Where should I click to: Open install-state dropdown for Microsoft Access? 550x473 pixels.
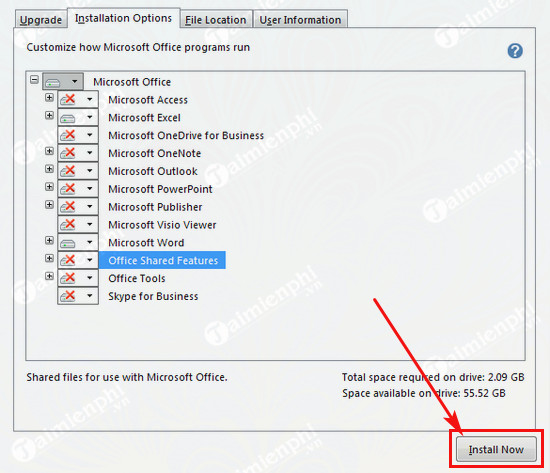point(78,100)
